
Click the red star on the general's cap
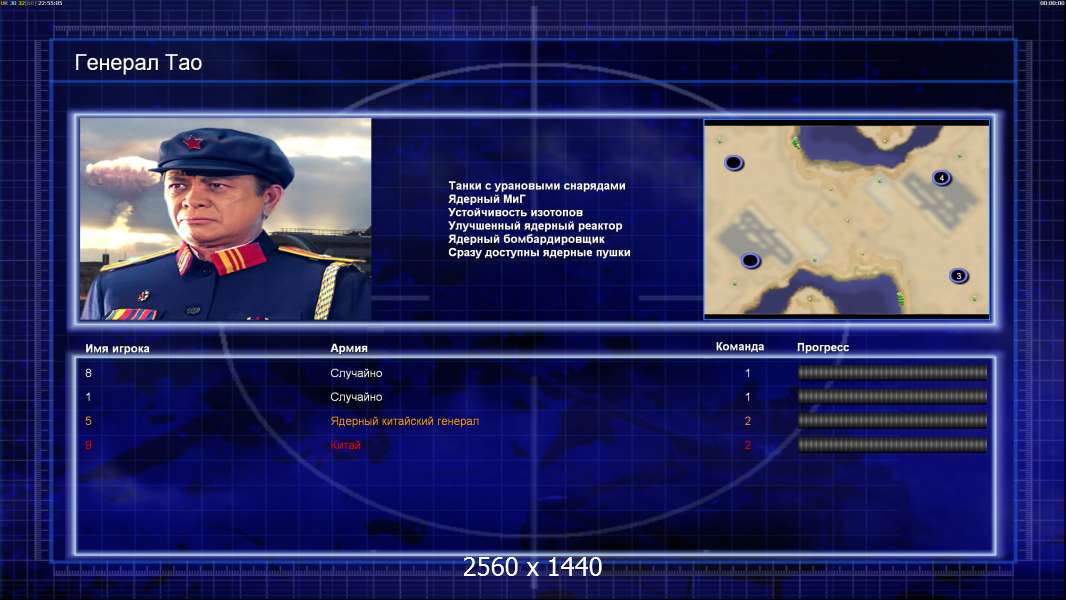(x=193, y=142)
